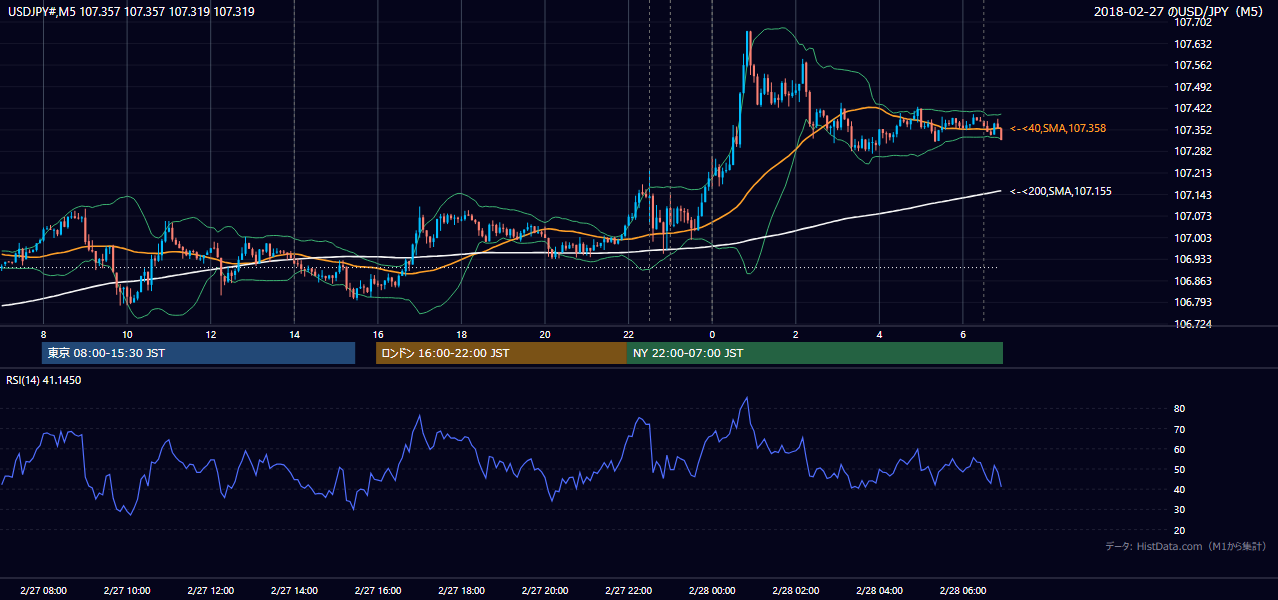
Task: Click hour tick 16 under the price chart
Action: pos(377,334)
